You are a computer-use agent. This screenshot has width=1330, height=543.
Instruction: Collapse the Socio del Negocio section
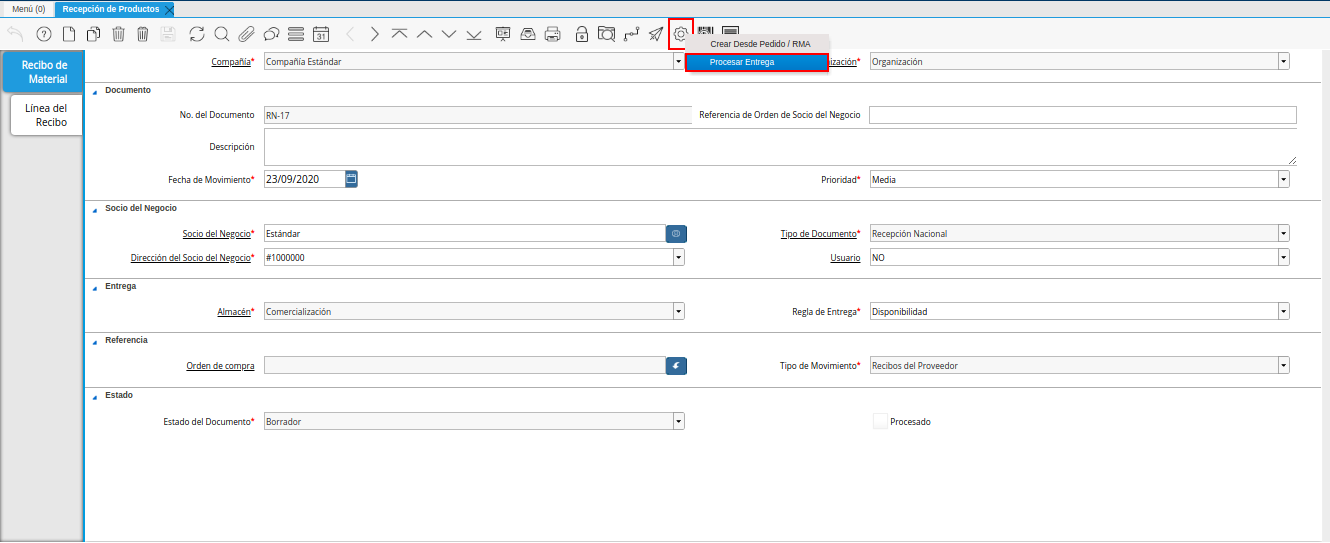(96, 208)
